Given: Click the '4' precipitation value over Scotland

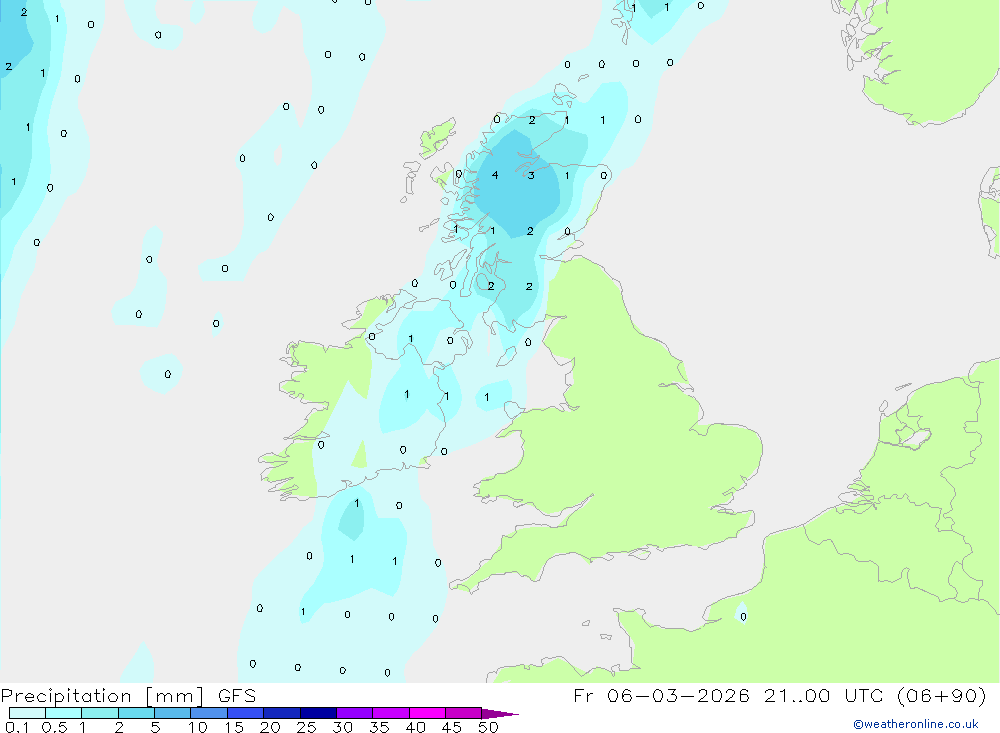Looking at the screenshot, I should pos(495,175).
